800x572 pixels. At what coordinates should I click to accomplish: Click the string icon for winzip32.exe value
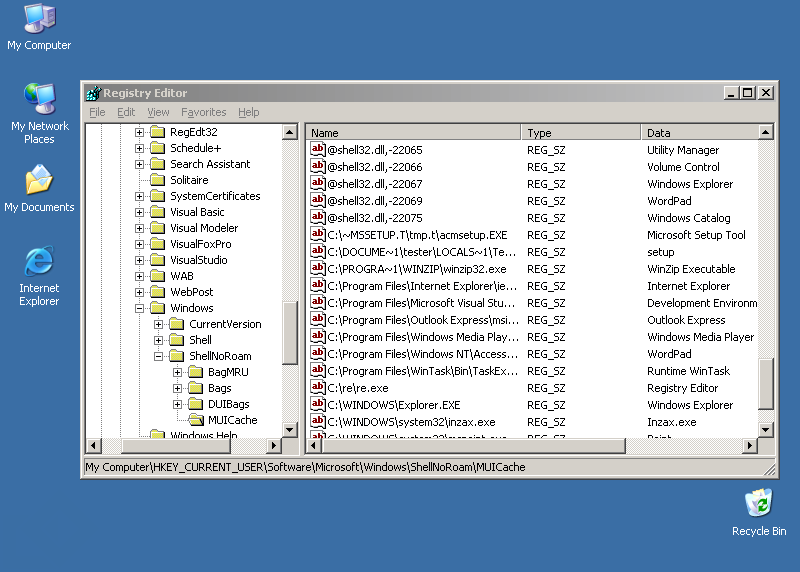point(318,268)
